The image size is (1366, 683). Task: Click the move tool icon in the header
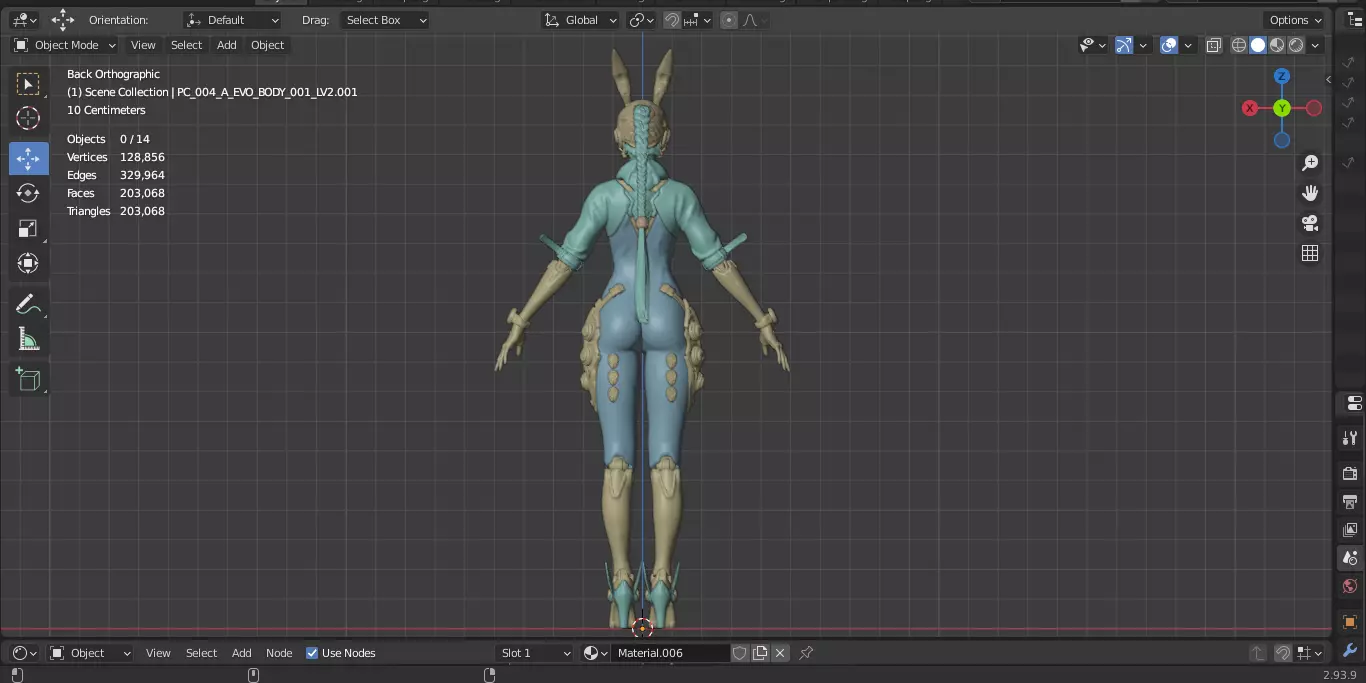pyautogui.click(x=63, y=20)
